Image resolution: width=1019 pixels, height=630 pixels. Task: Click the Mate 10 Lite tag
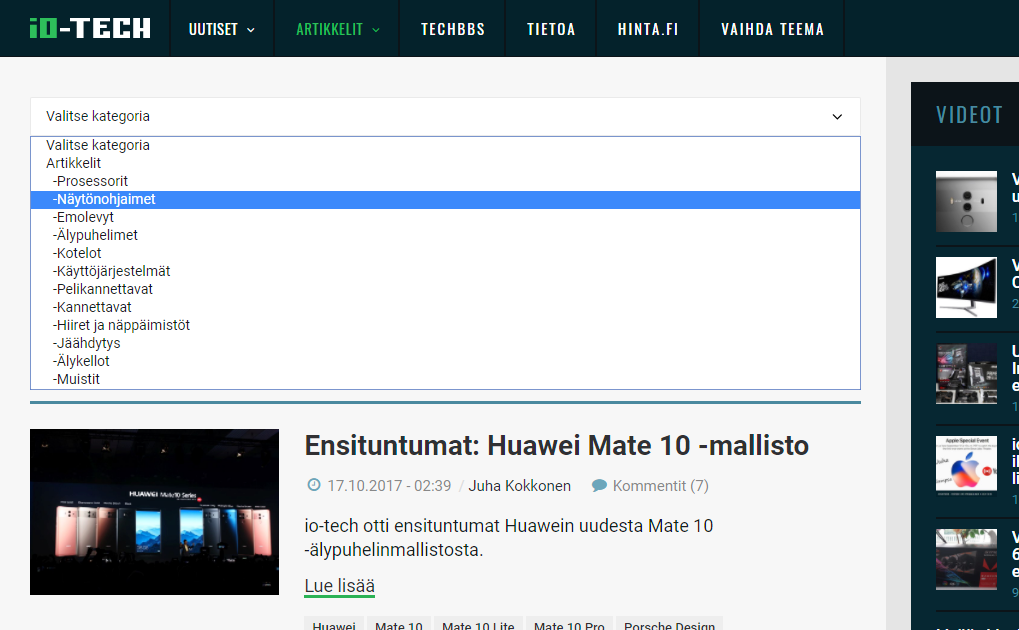click(x=478, y=625)
